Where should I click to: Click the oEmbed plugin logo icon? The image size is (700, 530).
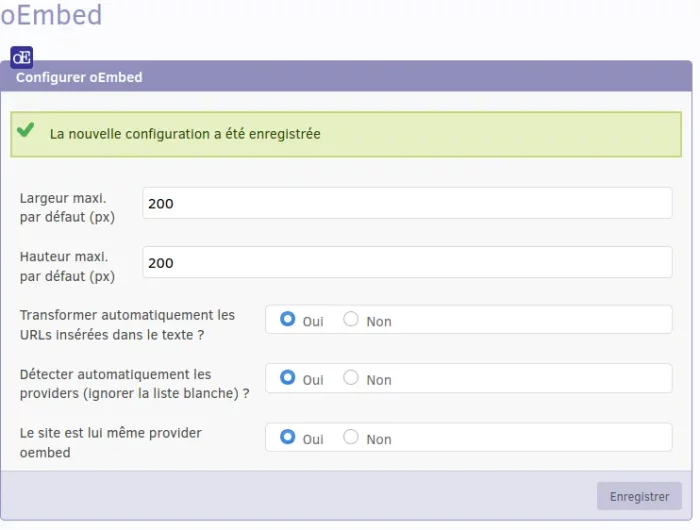[x=21, y=58]
